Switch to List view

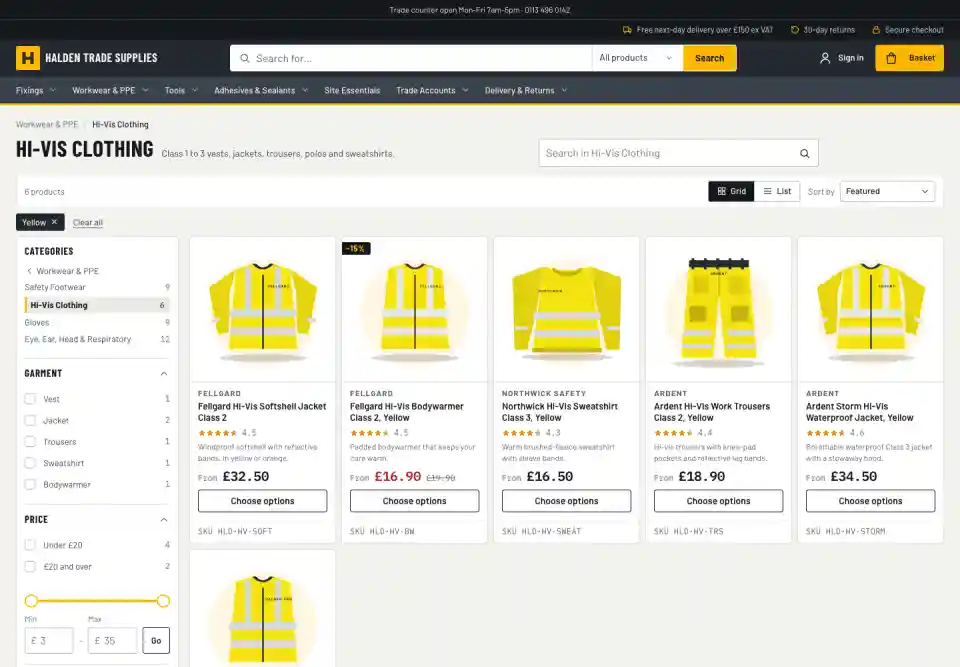[x=777, y=191]
